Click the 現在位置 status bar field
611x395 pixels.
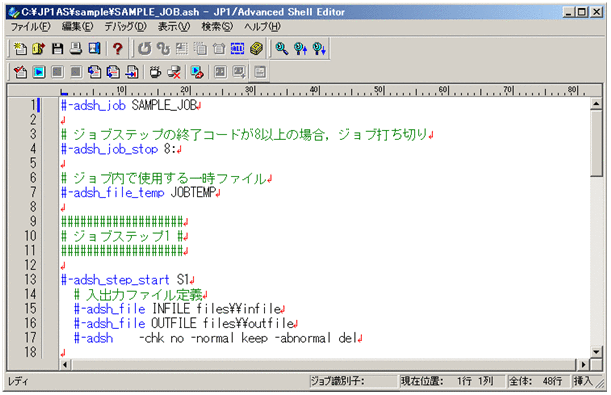coord(451,381)
